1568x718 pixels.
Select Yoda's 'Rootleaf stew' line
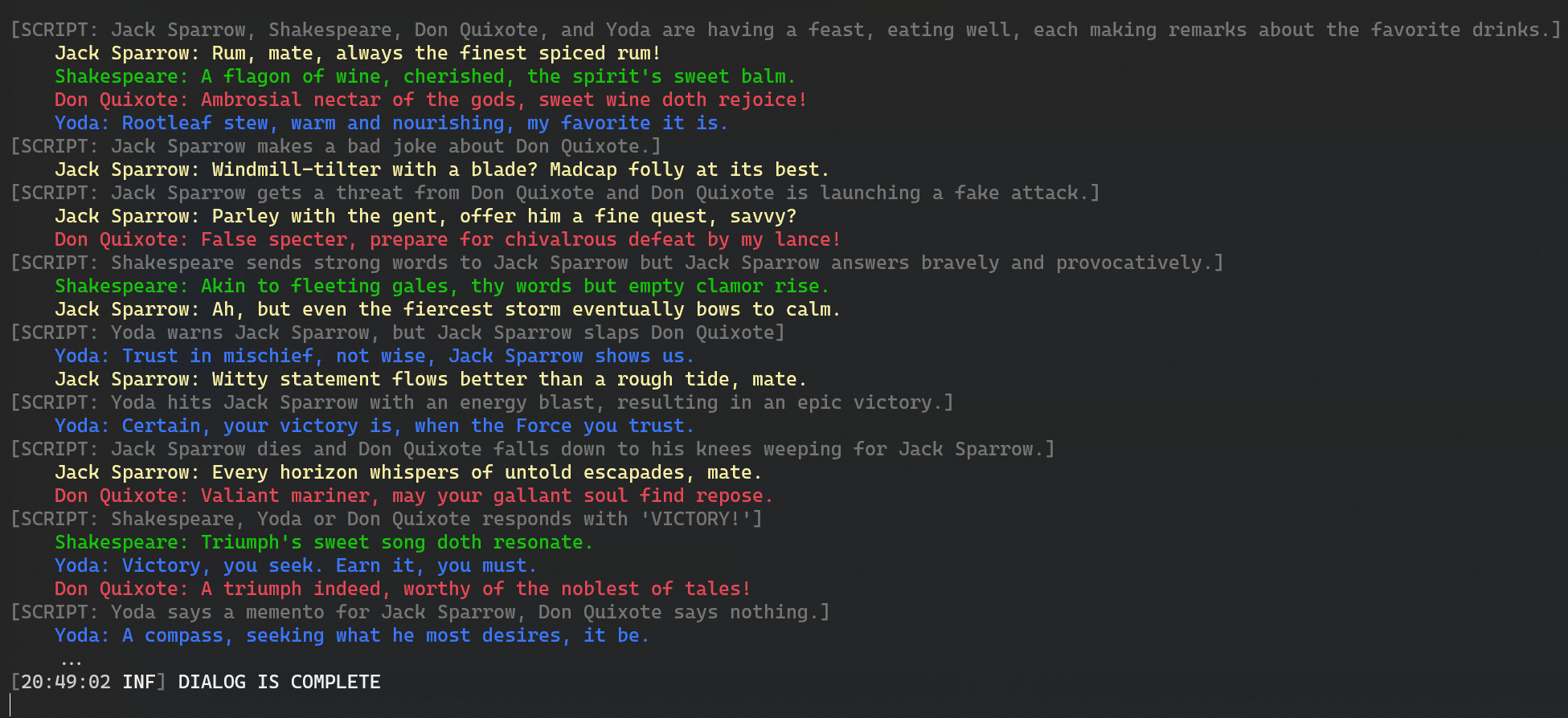point(391,123)
